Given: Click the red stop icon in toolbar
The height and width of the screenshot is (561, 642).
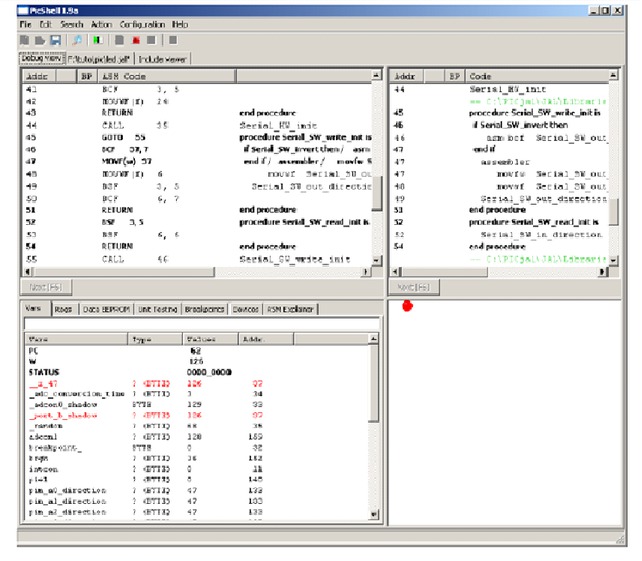Looking at the screenshot, I should point(134,41).
